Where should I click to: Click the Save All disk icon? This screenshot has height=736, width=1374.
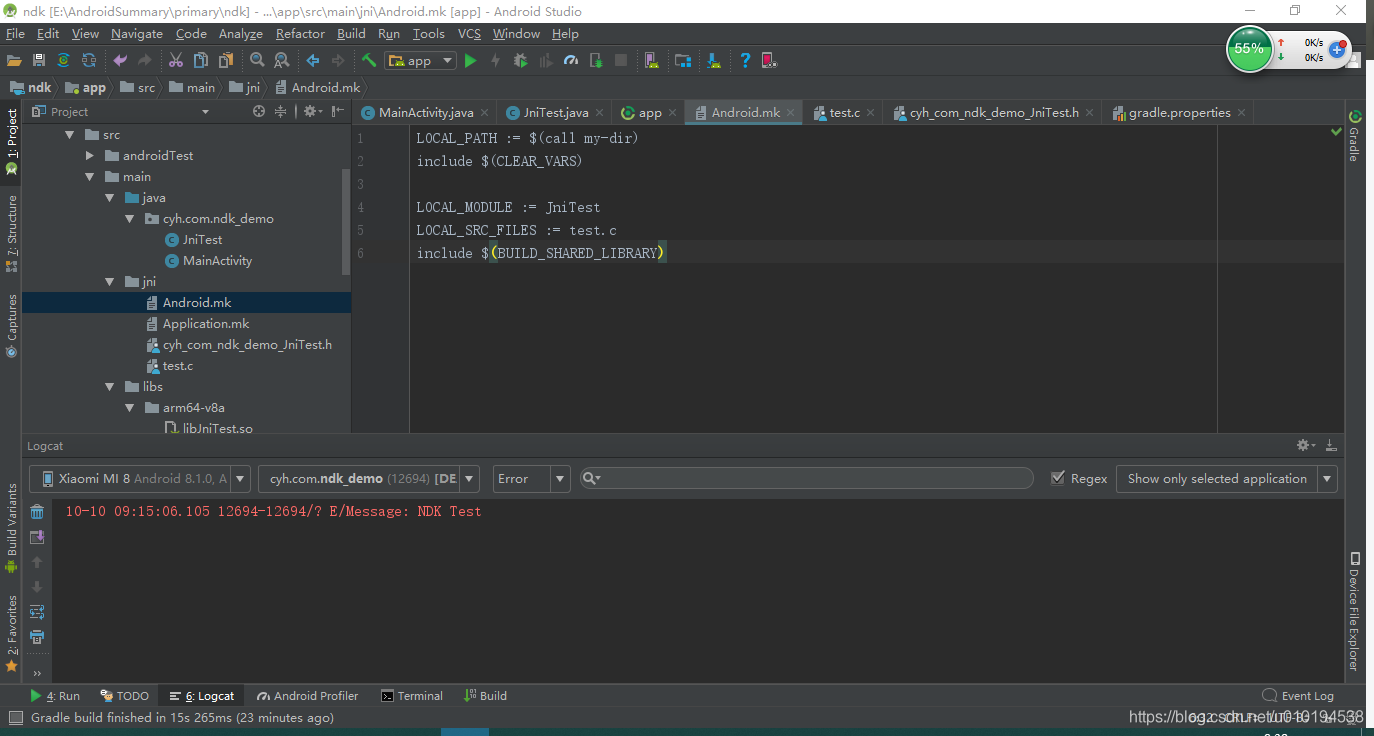point(39,60)
